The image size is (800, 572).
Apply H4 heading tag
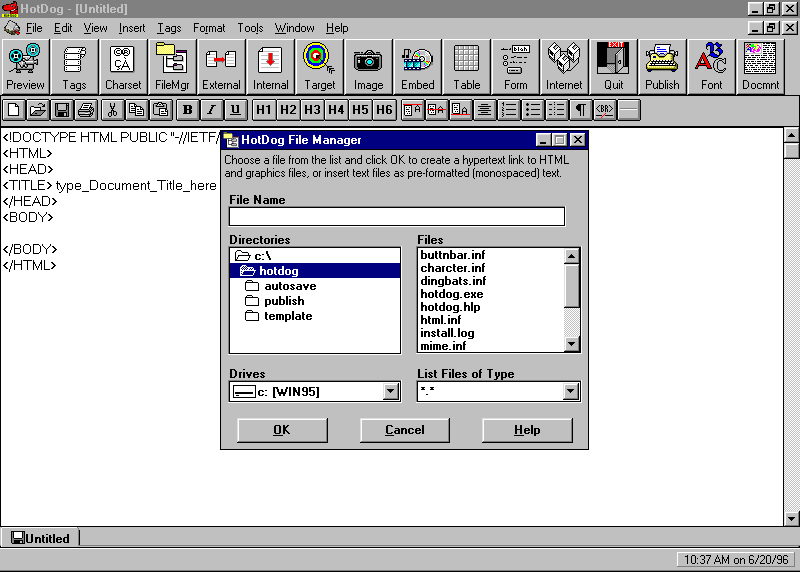336,110
